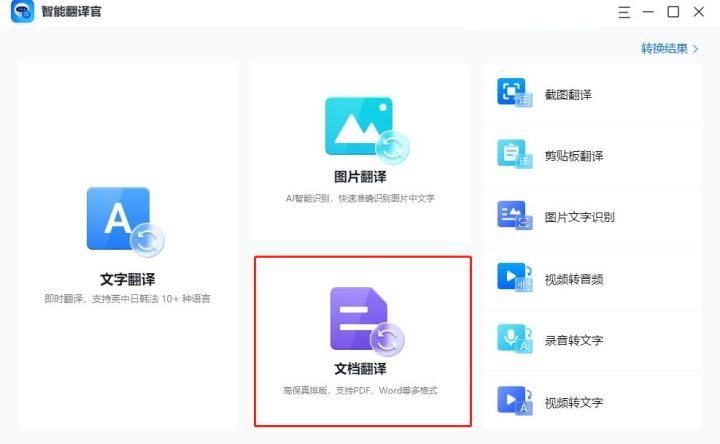Viewport: 720px width, 444px height.
Task: Click the 图片翻译 title text
Action: 360,177
